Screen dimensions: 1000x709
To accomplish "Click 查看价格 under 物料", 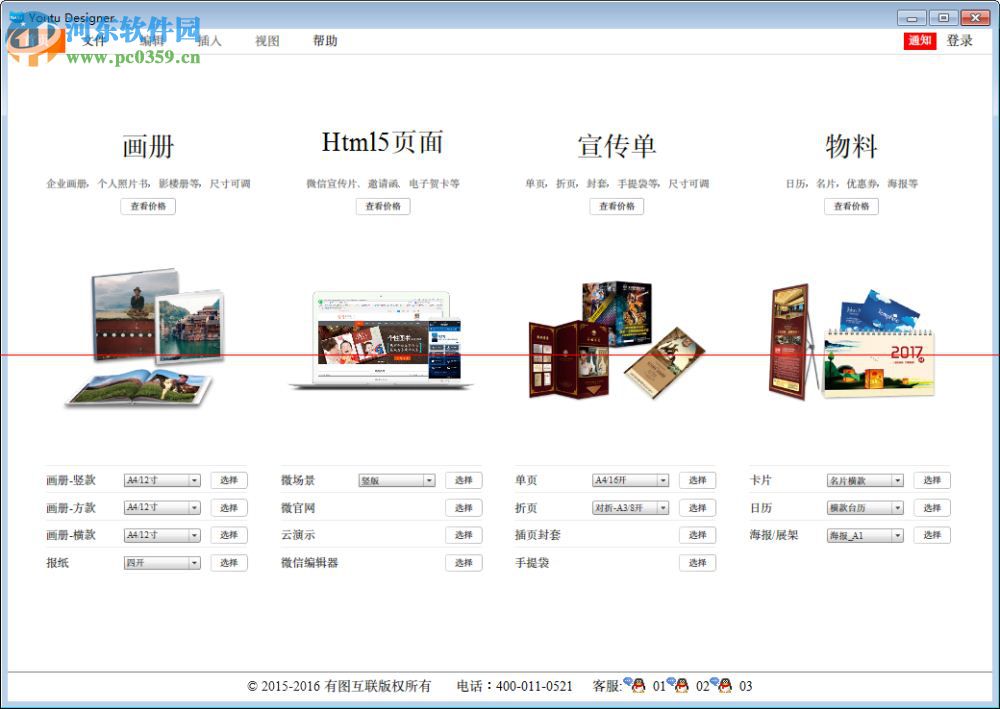I will pos(850,207).
